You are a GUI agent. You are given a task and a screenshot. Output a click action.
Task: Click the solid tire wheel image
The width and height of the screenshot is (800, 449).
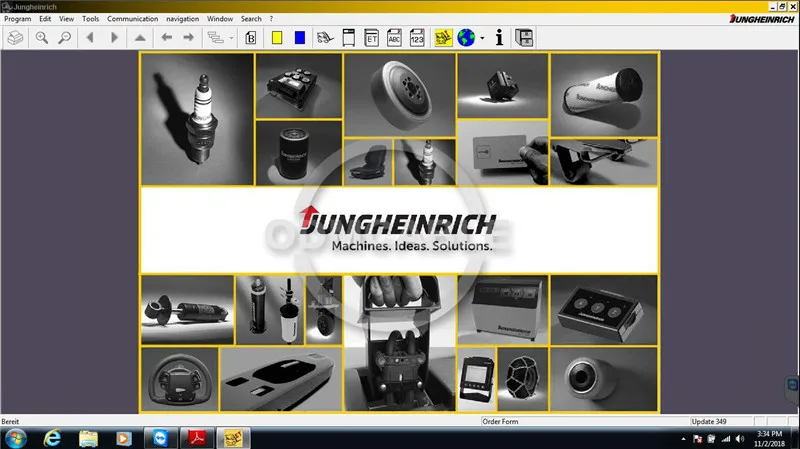tap(400, 95)
